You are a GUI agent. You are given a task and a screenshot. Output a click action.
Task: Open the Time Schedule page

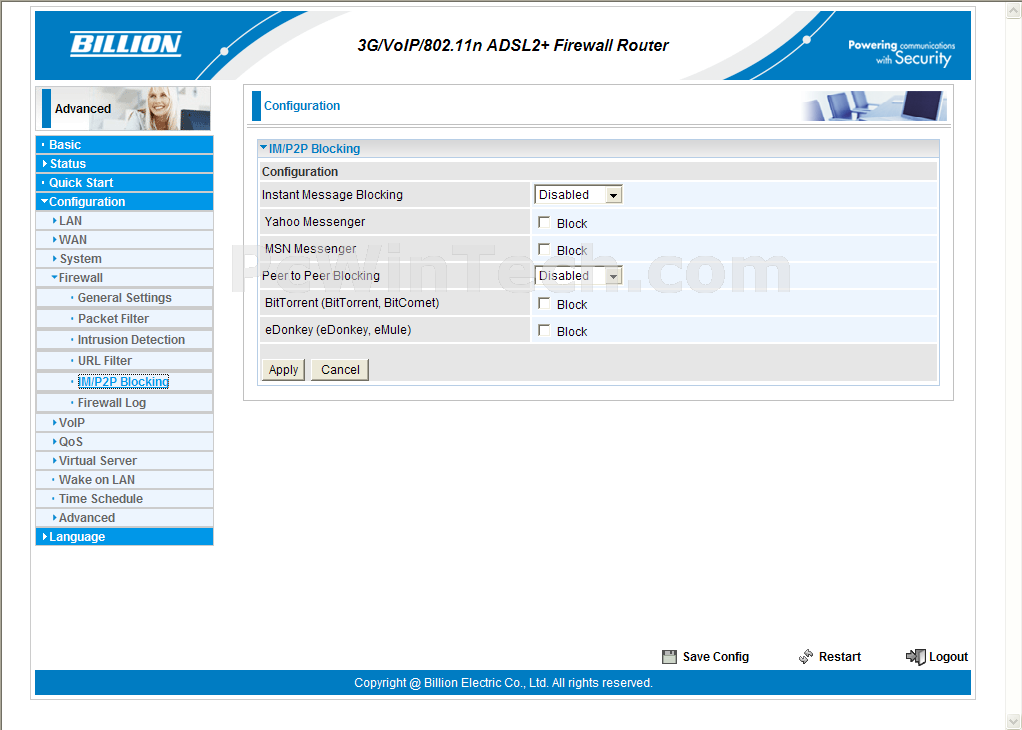[x=124, y=499]
